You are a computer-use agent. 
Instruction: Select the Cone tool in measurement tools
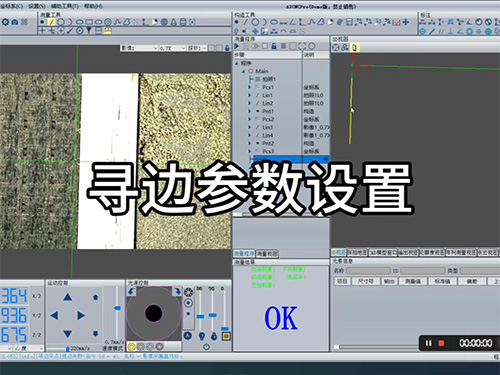[174, 22]
